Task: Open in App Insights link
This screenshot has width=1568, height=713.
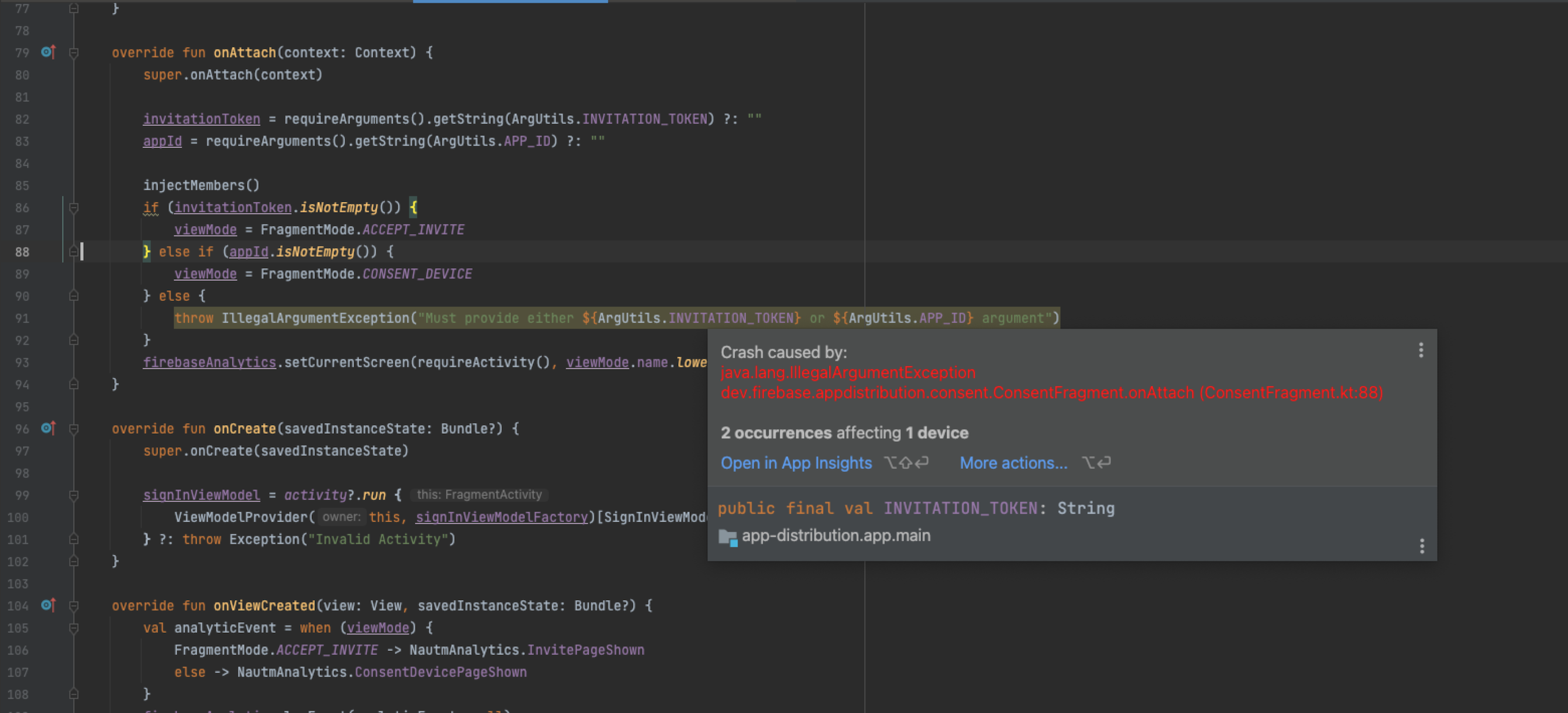Action: tap(795, 462)
